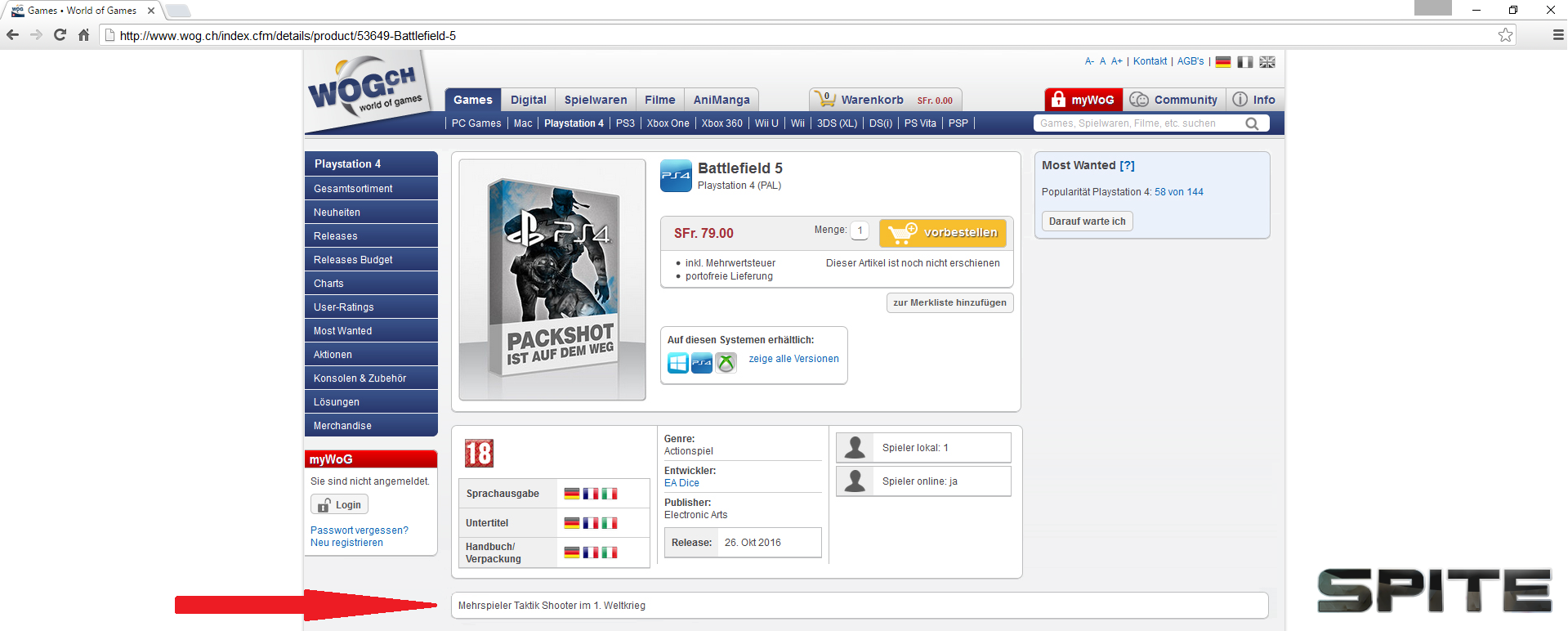Open the Spielwaren tab

(596, 100)
